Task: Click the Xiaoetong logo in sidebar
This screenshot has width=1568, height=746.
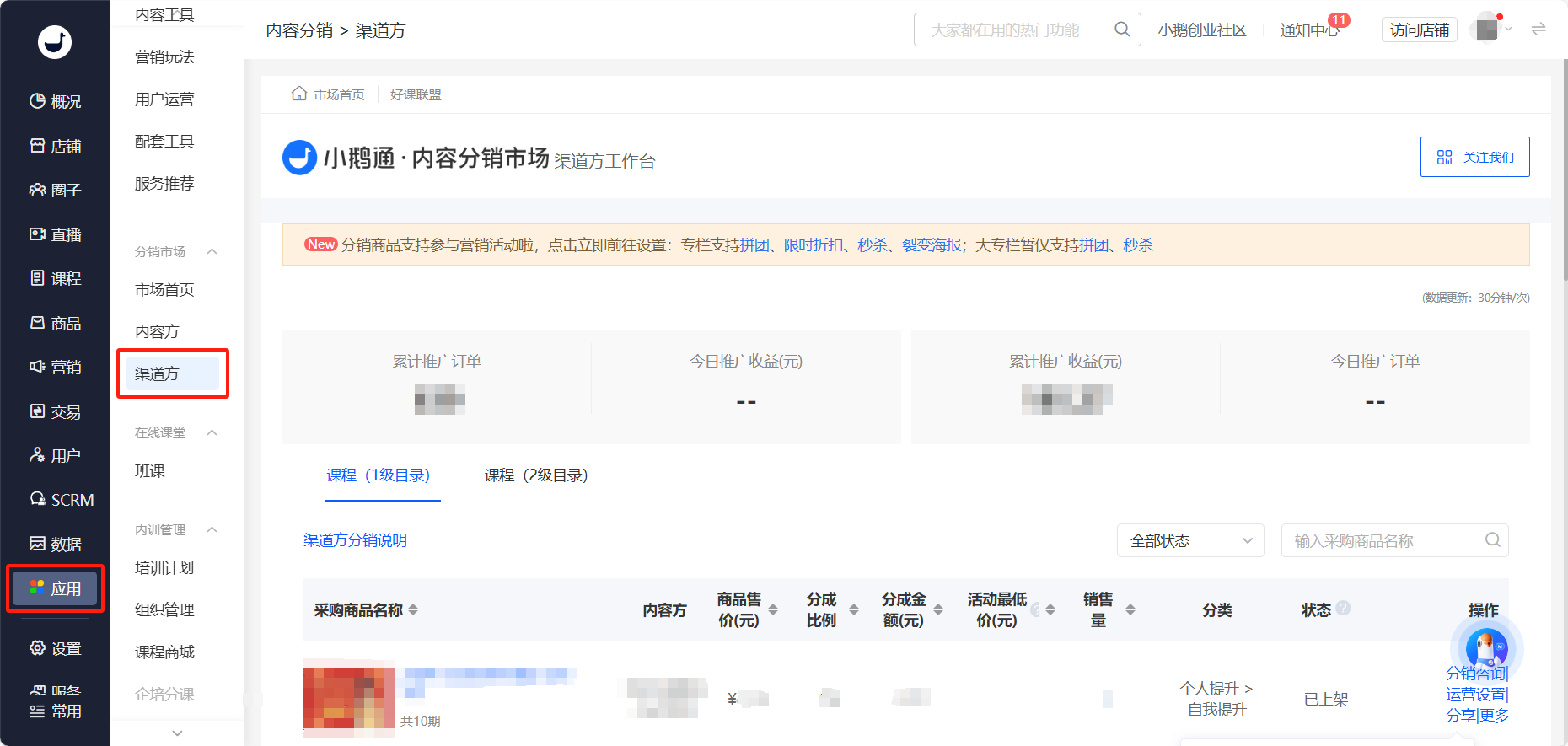Action: (55, 42)
